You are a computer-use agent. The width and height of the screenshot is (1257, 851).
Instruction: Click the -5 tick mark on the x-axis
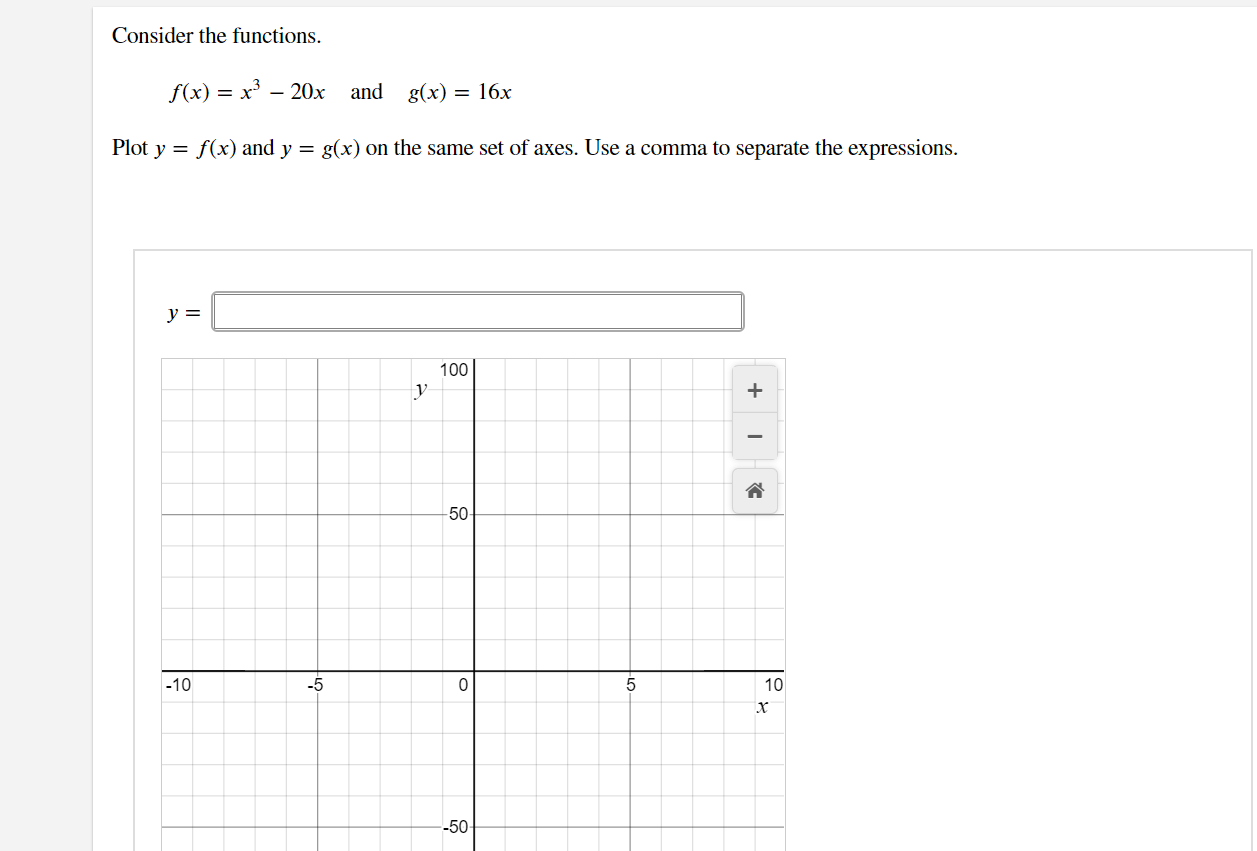pos(316,685)
